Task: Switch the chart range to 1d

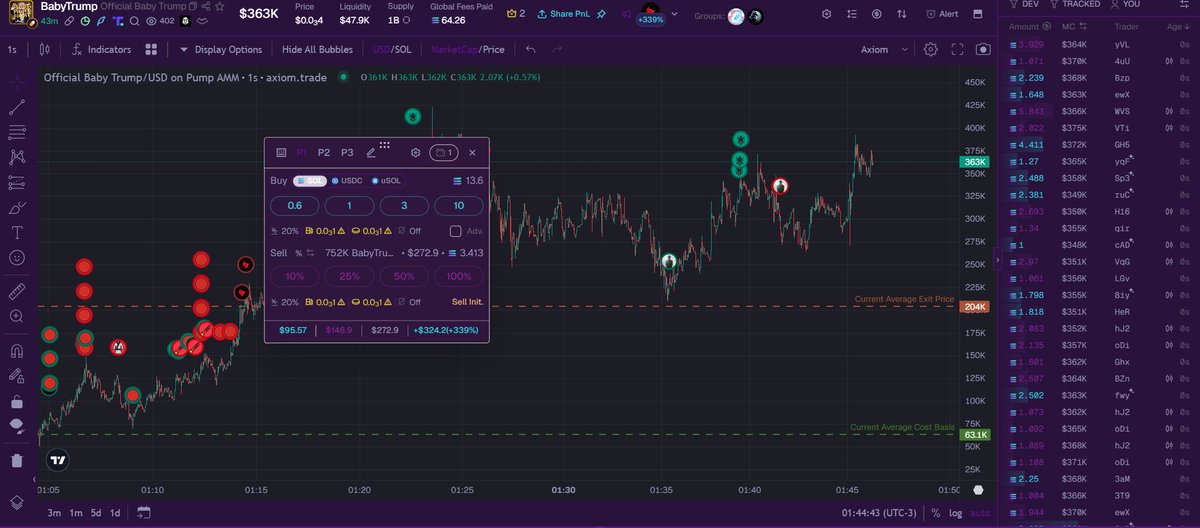Action: tap(115, 513)
